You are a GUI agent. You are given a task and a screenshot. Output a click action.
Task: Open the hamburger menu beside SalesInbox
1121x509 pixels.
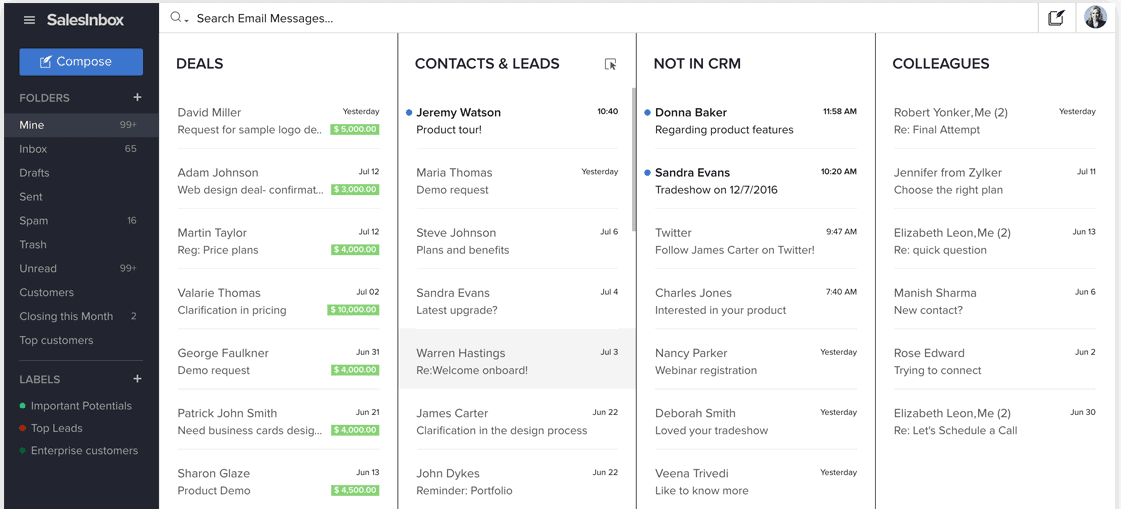[29, 20]
